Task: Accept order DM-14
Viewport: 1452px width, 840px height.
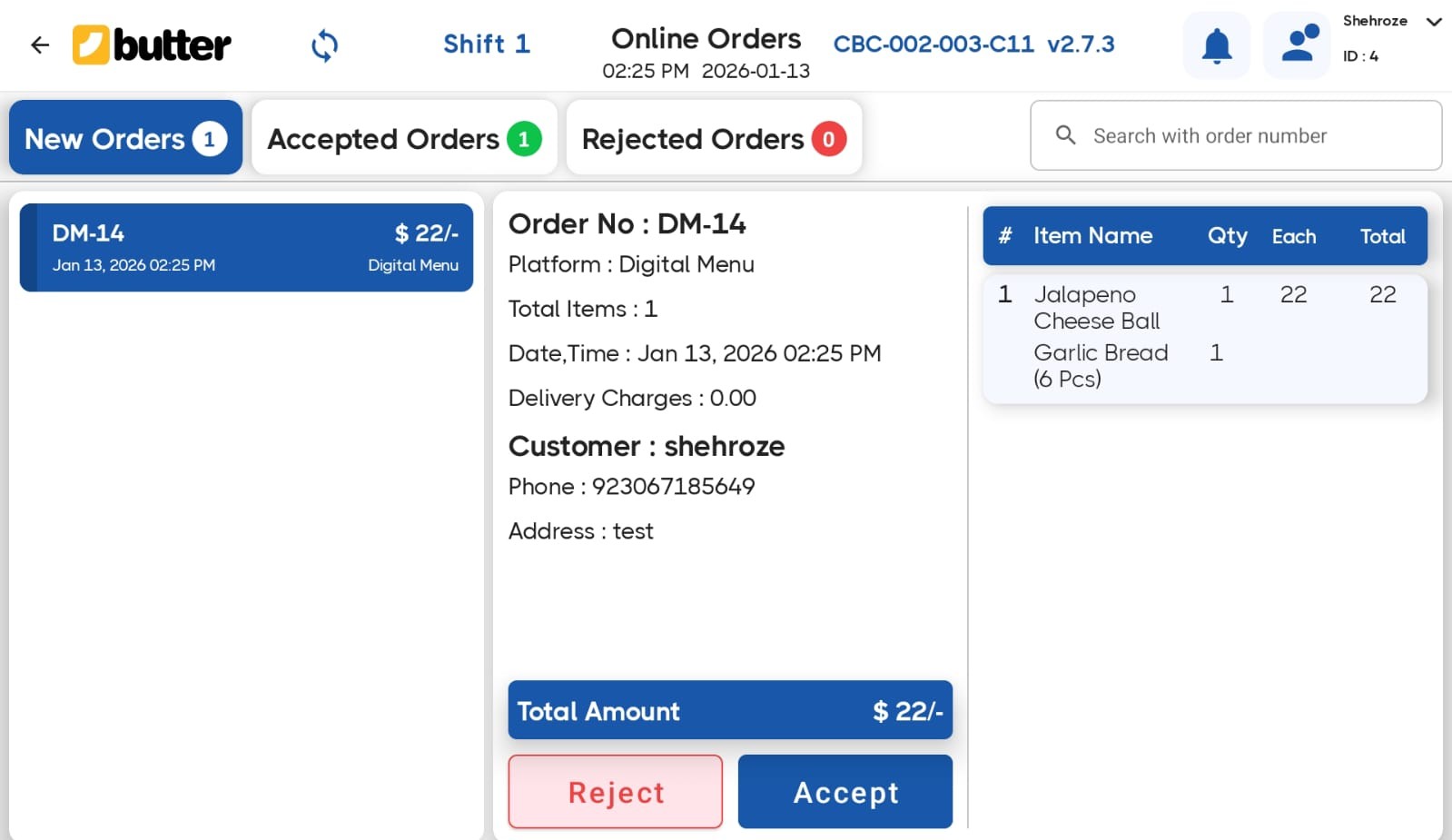Action: (x=845, y=791)
